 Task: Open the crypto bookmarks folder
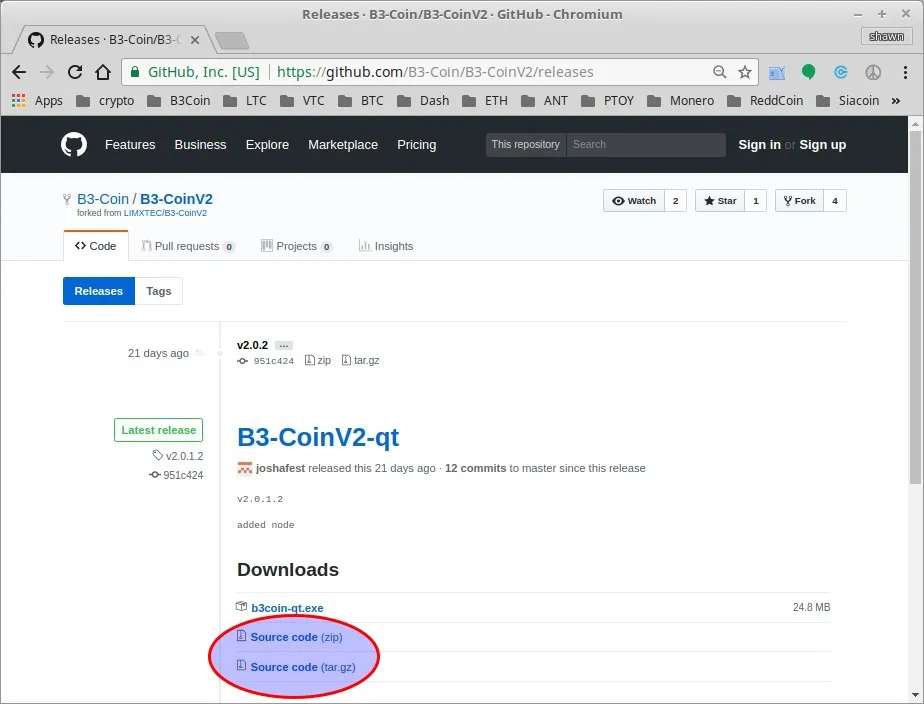105,101
